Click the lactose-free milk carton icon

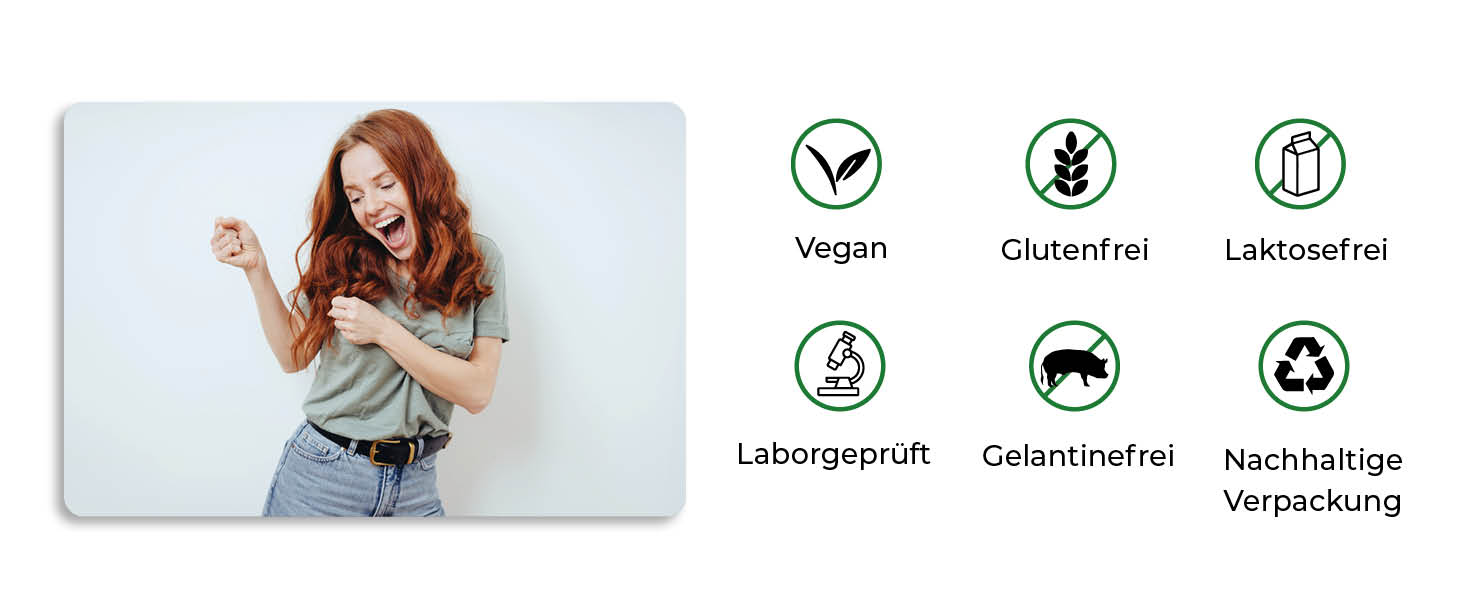[x=1300, y=164]
